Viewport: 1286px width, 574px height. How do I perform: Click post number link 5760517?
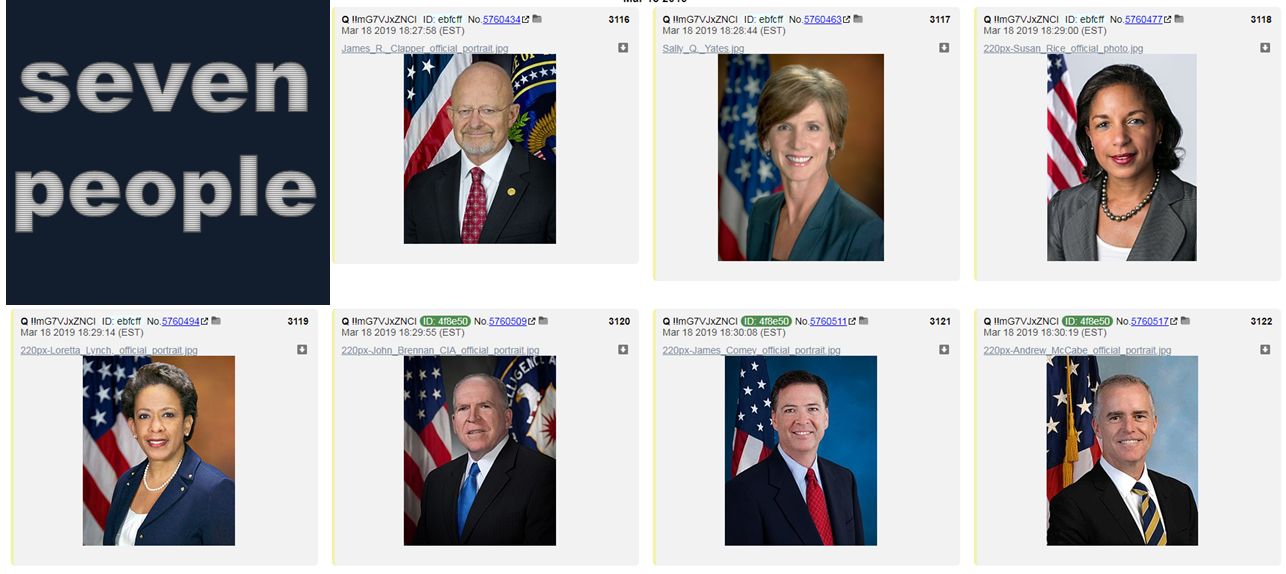(x=1149, y=321)
